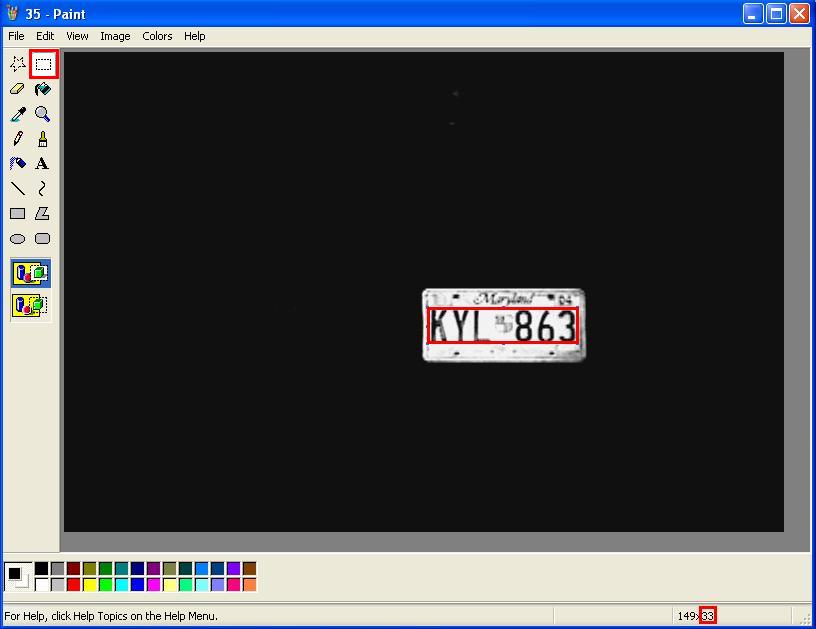Open the Colors menu
The image size is (816, 629).
[157, 36]
